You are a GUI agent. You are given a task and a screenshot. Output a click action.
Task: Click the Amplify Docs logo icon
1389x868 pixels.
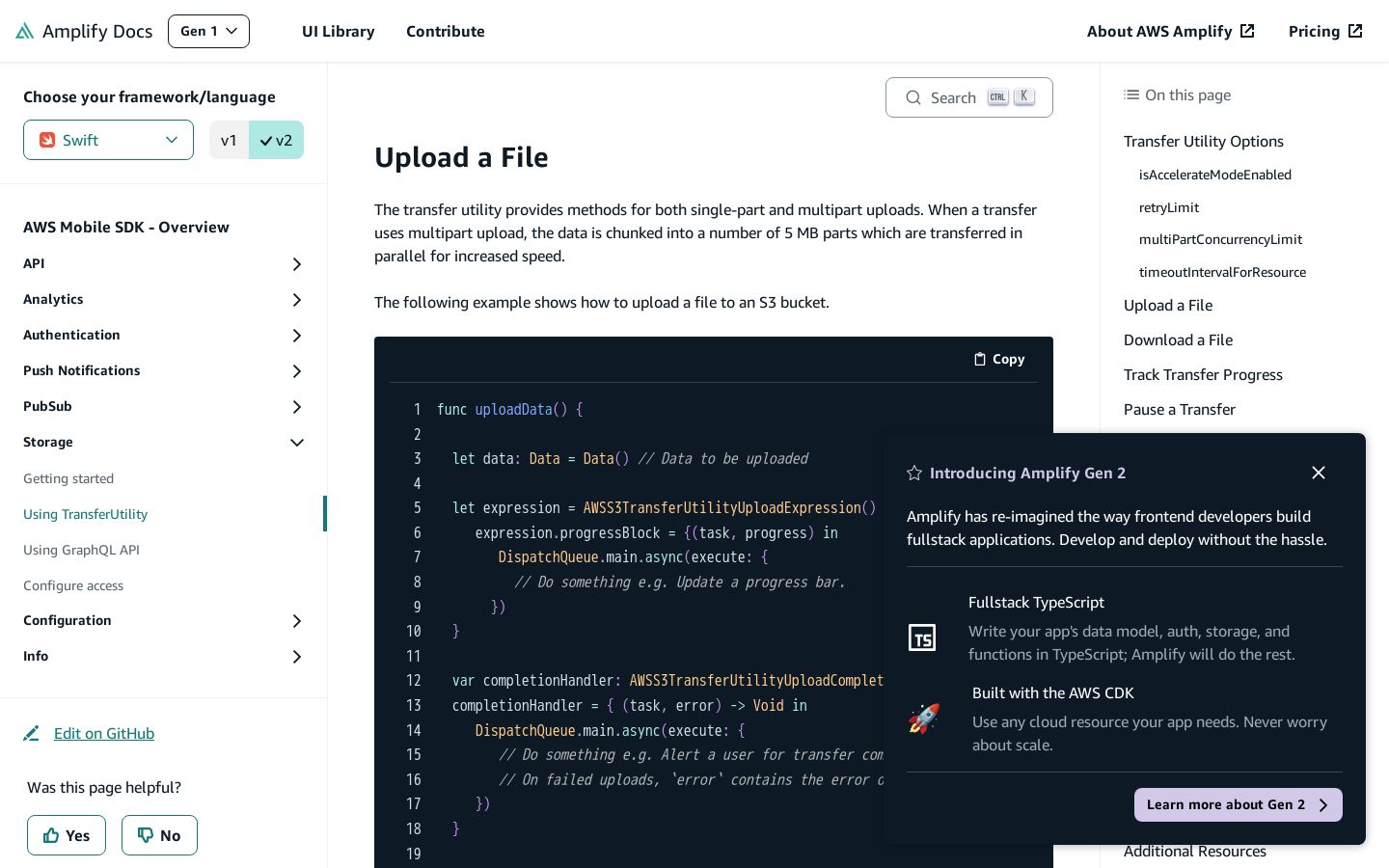(25, 31)
